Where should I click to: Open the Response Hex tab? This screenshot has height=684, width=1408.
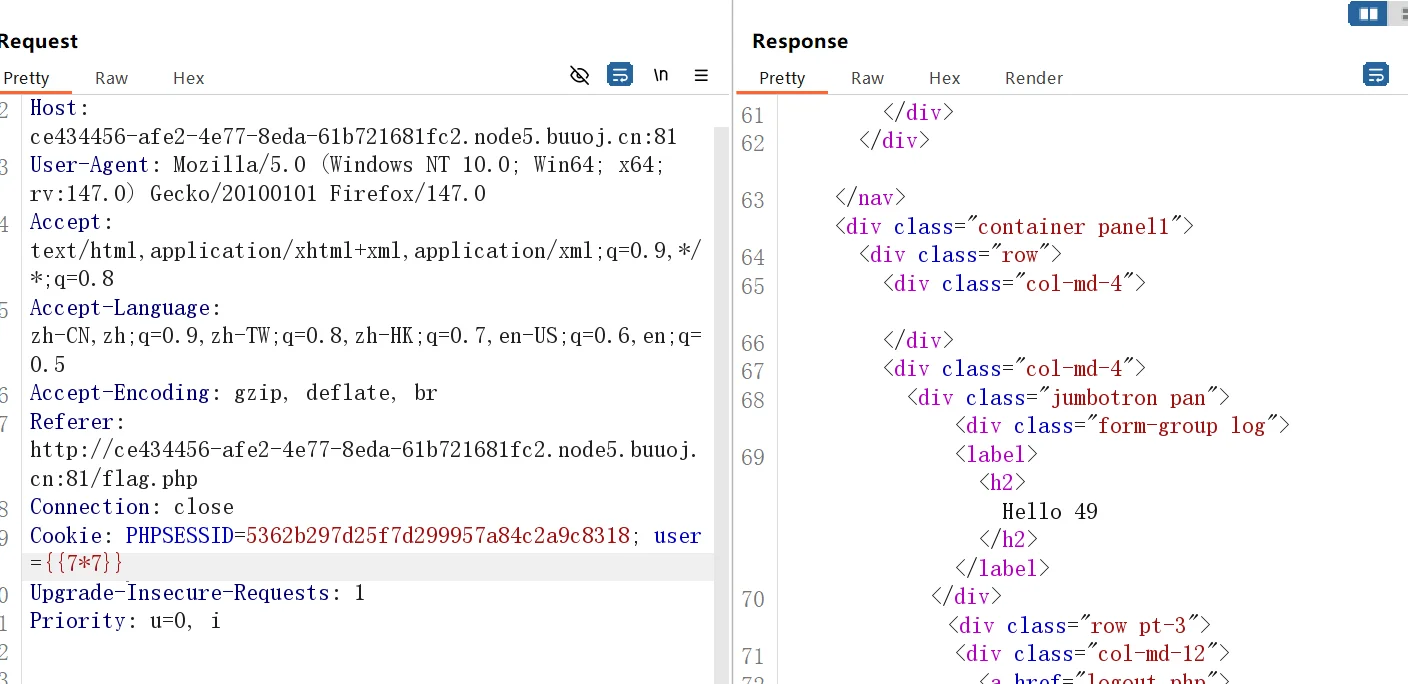[x=944, y=78]
